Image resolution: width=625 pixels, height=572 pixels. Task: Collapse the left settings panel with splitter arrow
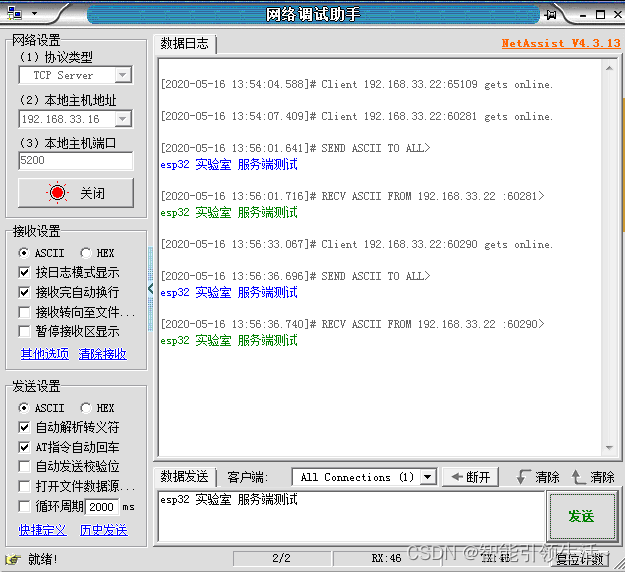(150, 288)
